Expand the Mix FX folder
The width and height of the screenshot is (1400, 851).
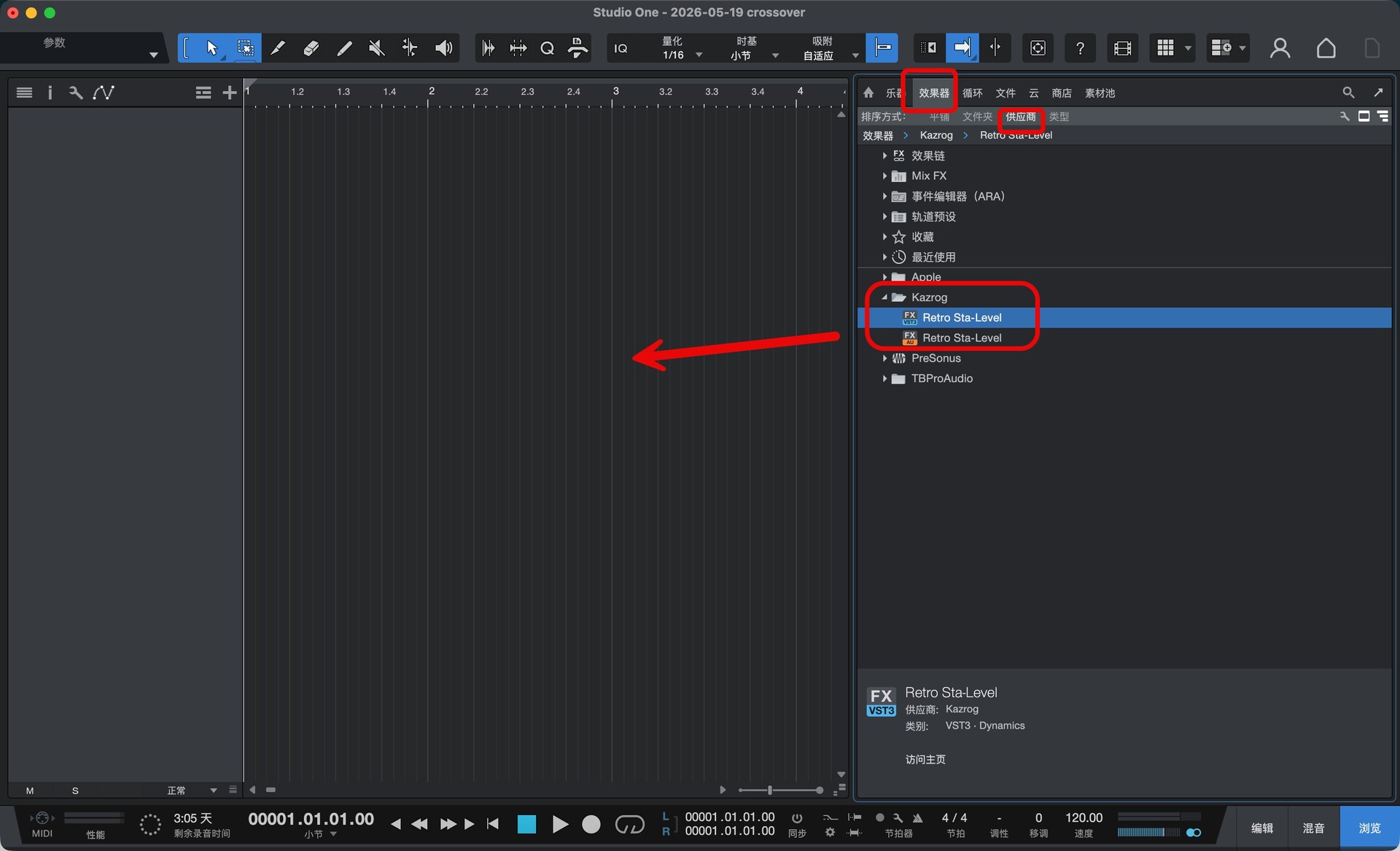click(x=884, y=176)
